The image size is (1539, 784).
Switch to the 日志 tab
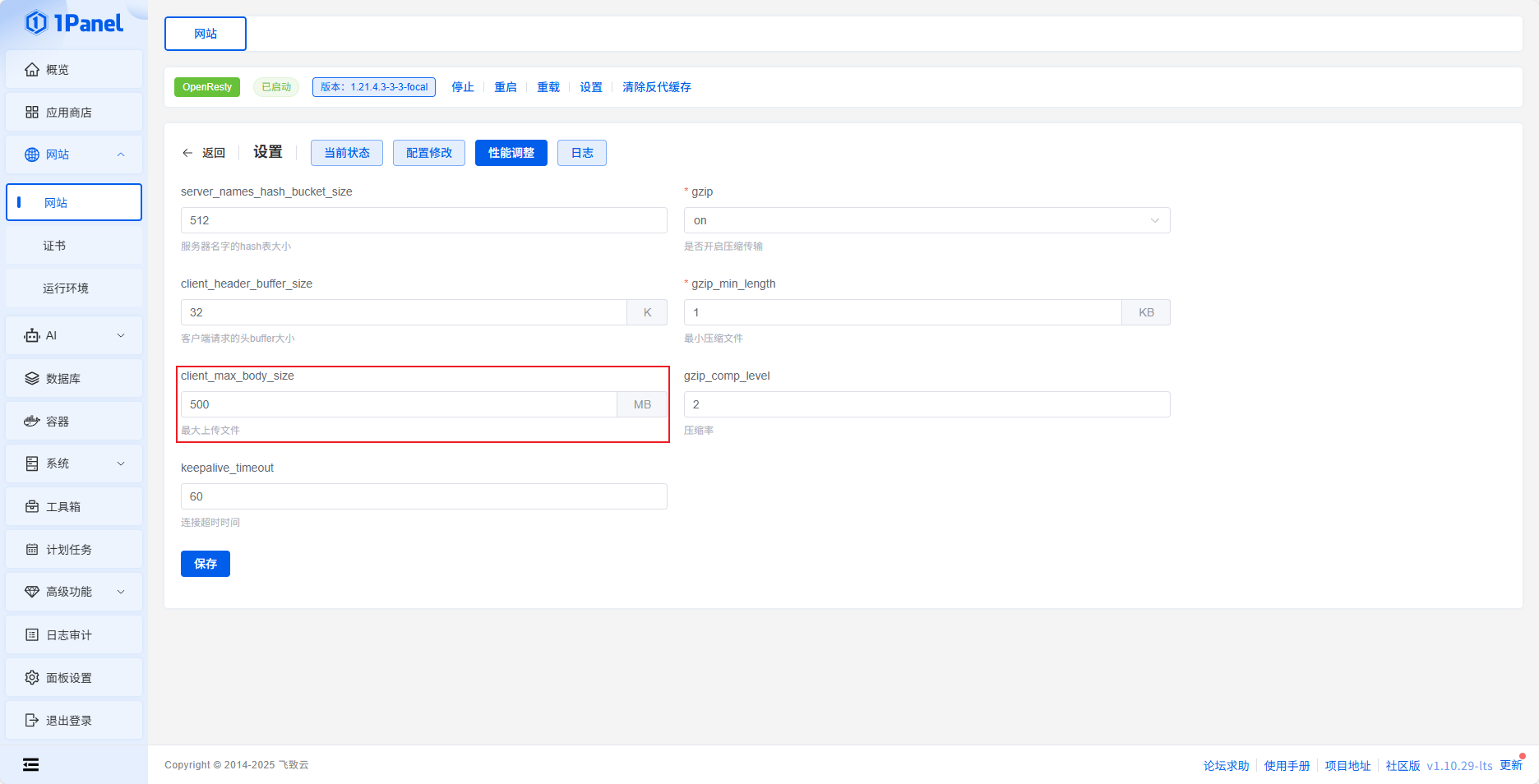pyautogui.click(x=581, y=153)
